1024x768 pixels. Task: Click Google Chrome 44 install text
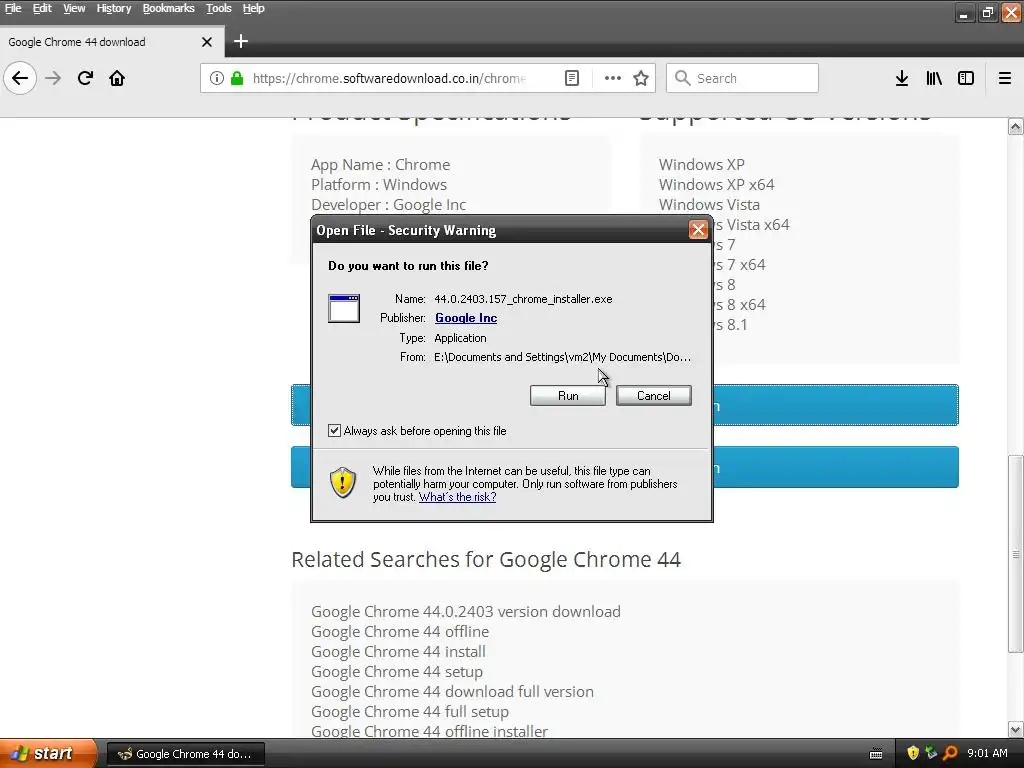coord(398,652)
